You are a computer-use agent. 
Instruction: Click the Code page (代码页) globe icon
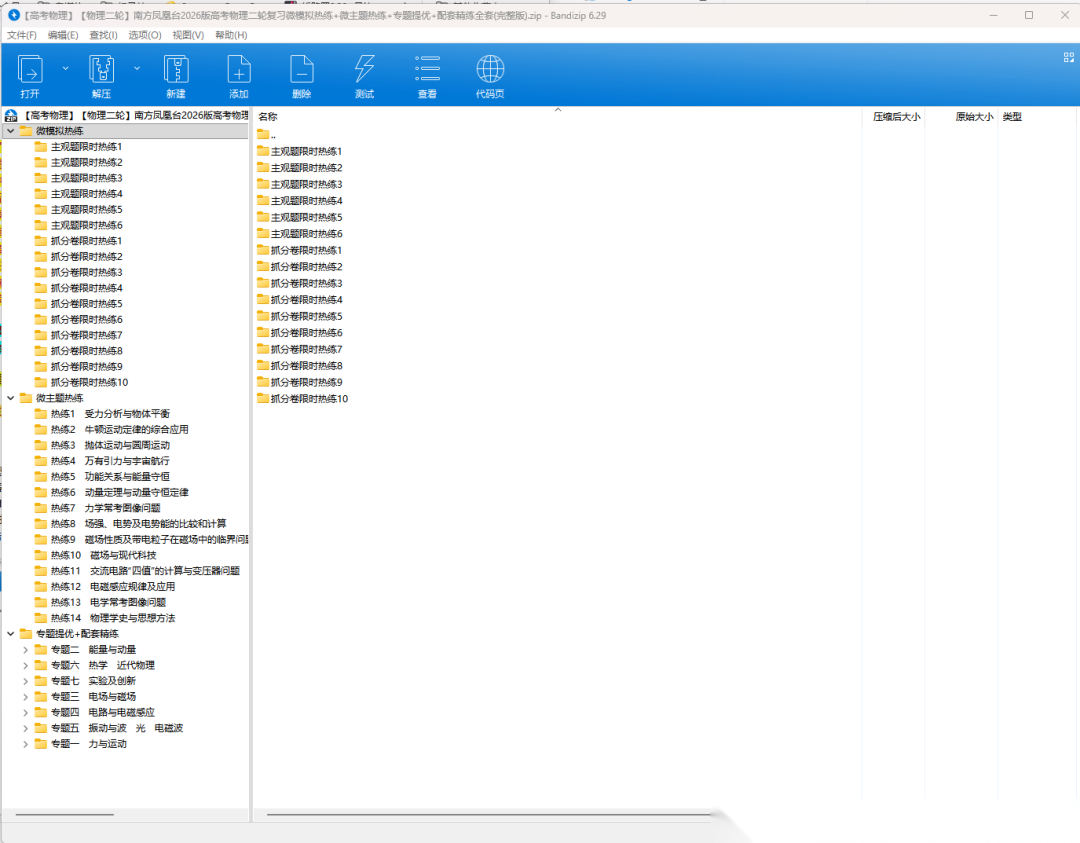[x=490, y=69]
